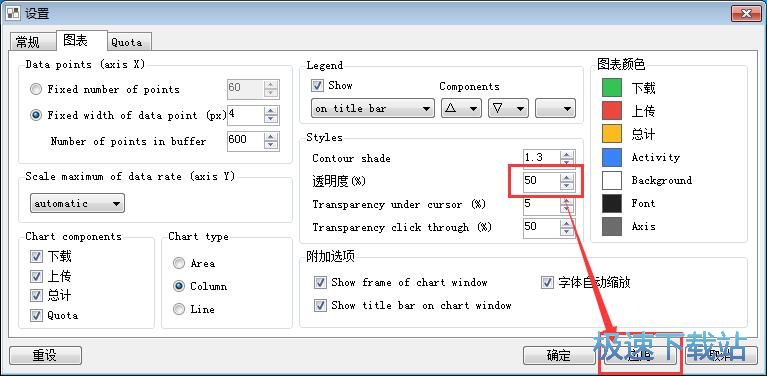Screen dimensions: 767x376
Task: Click the green 下载 chart color swatch
Action: [x=612, y=88]
